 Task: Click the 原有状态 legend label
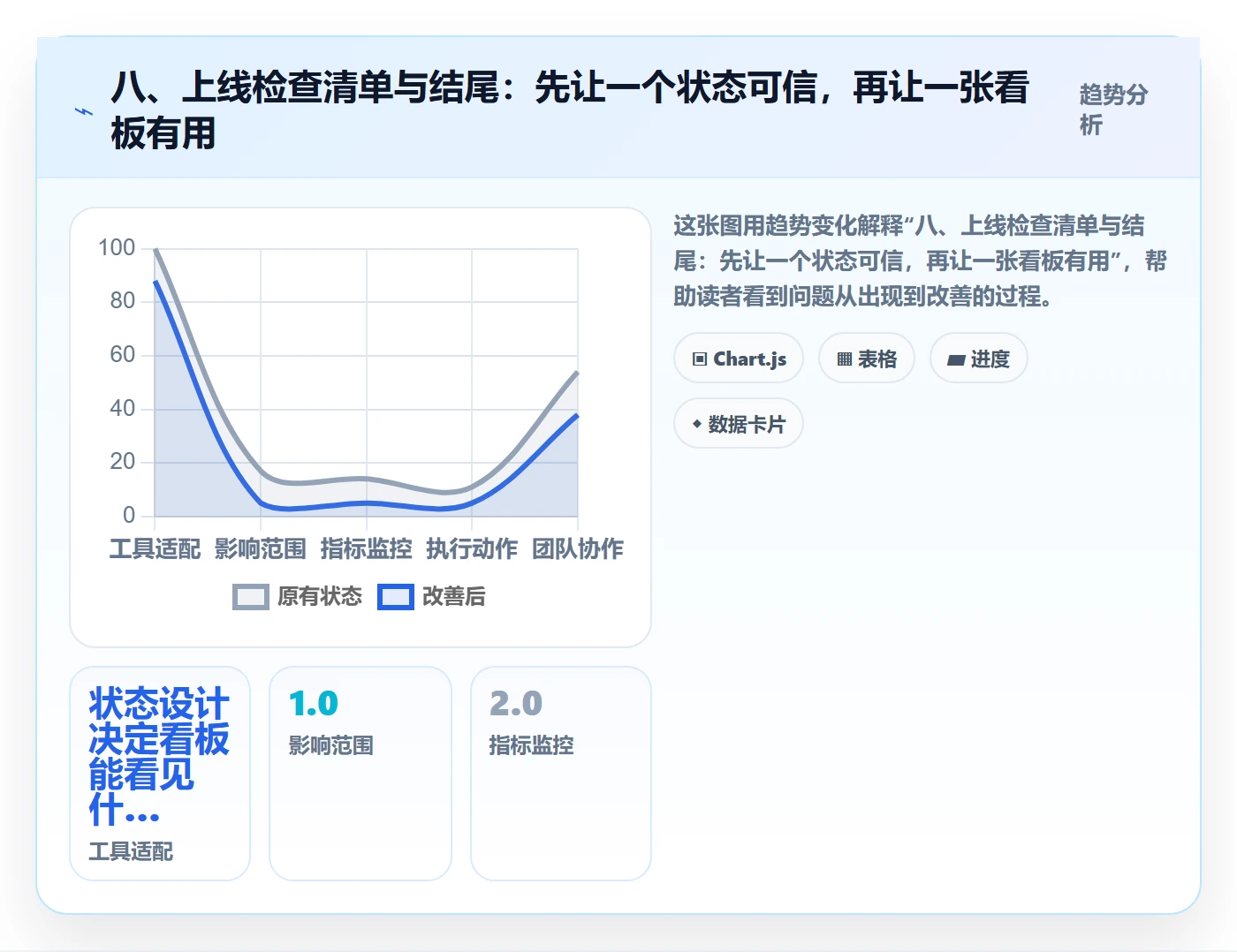(x=320, y=597)
